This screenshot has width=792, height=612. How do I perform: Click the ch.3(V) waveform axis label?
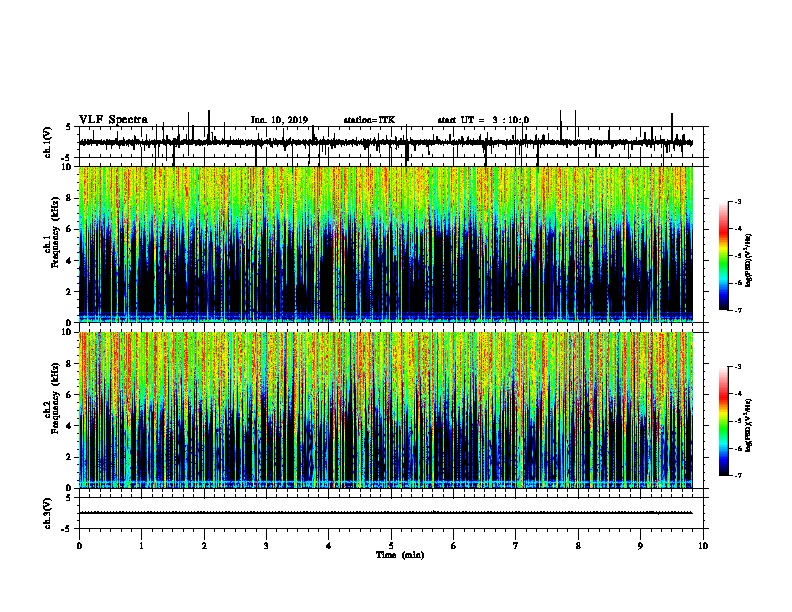pos(48,514)
